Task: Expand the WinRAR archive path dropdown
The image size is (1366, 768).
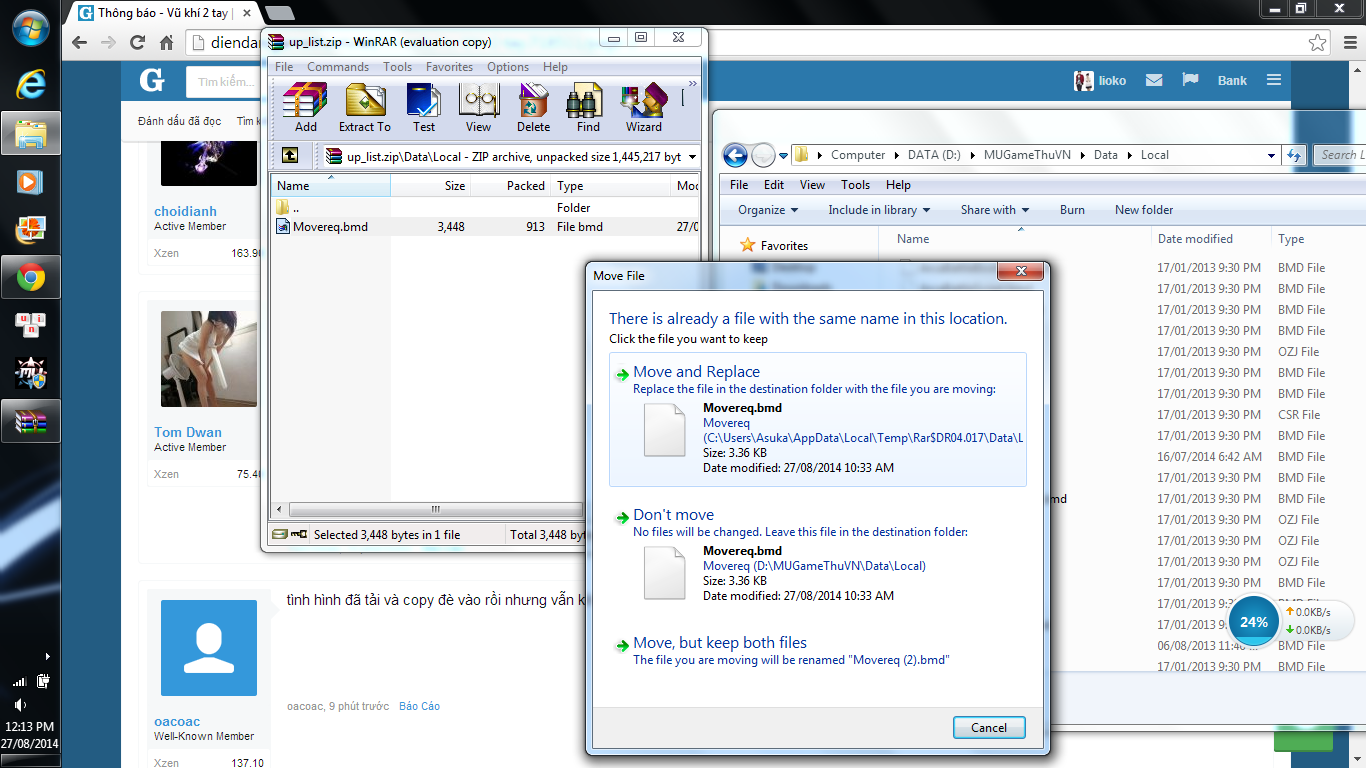Action: (x=693, y=157)
